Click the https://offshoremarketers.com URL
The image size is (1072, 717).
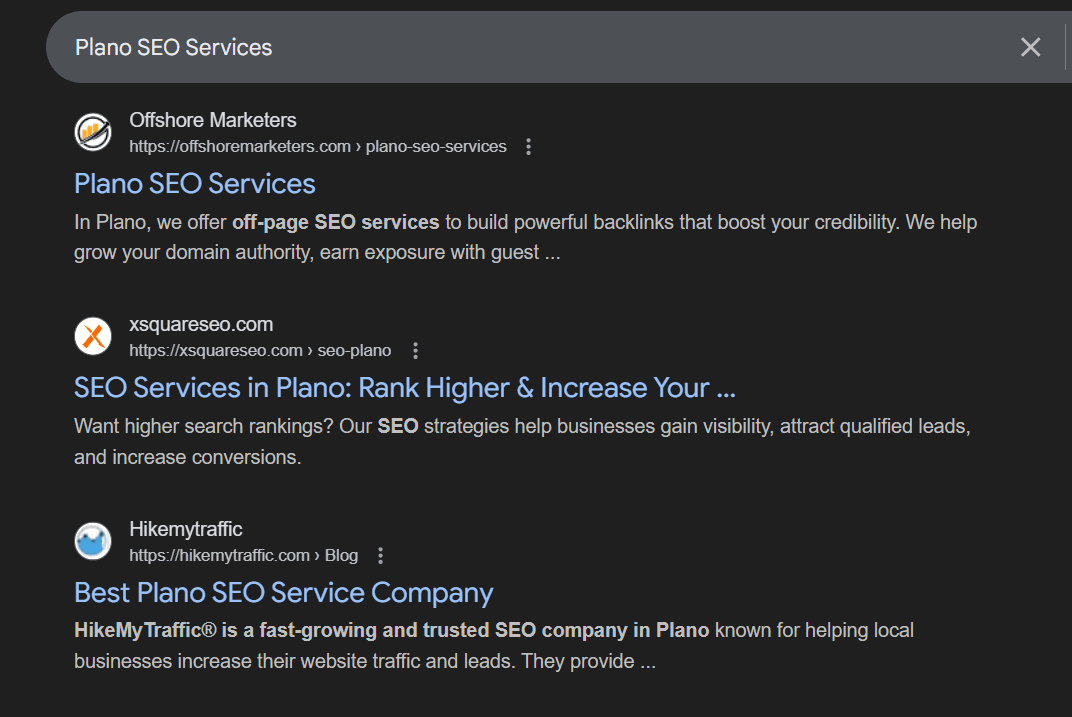click(x=239, y=146)
